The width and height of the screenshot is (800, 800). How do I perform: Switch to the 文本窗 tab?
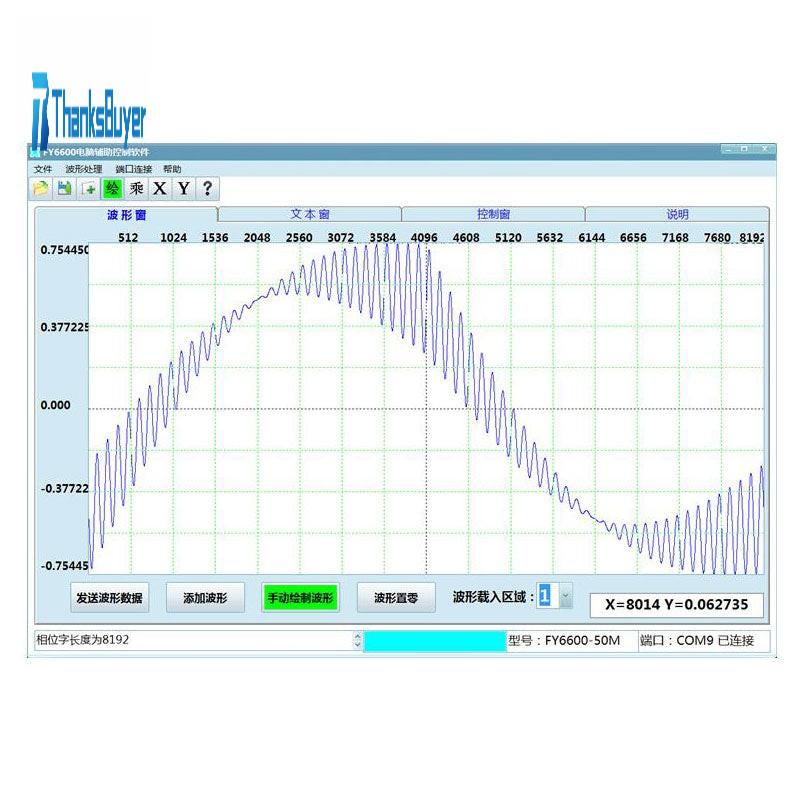tap(310, 214)
